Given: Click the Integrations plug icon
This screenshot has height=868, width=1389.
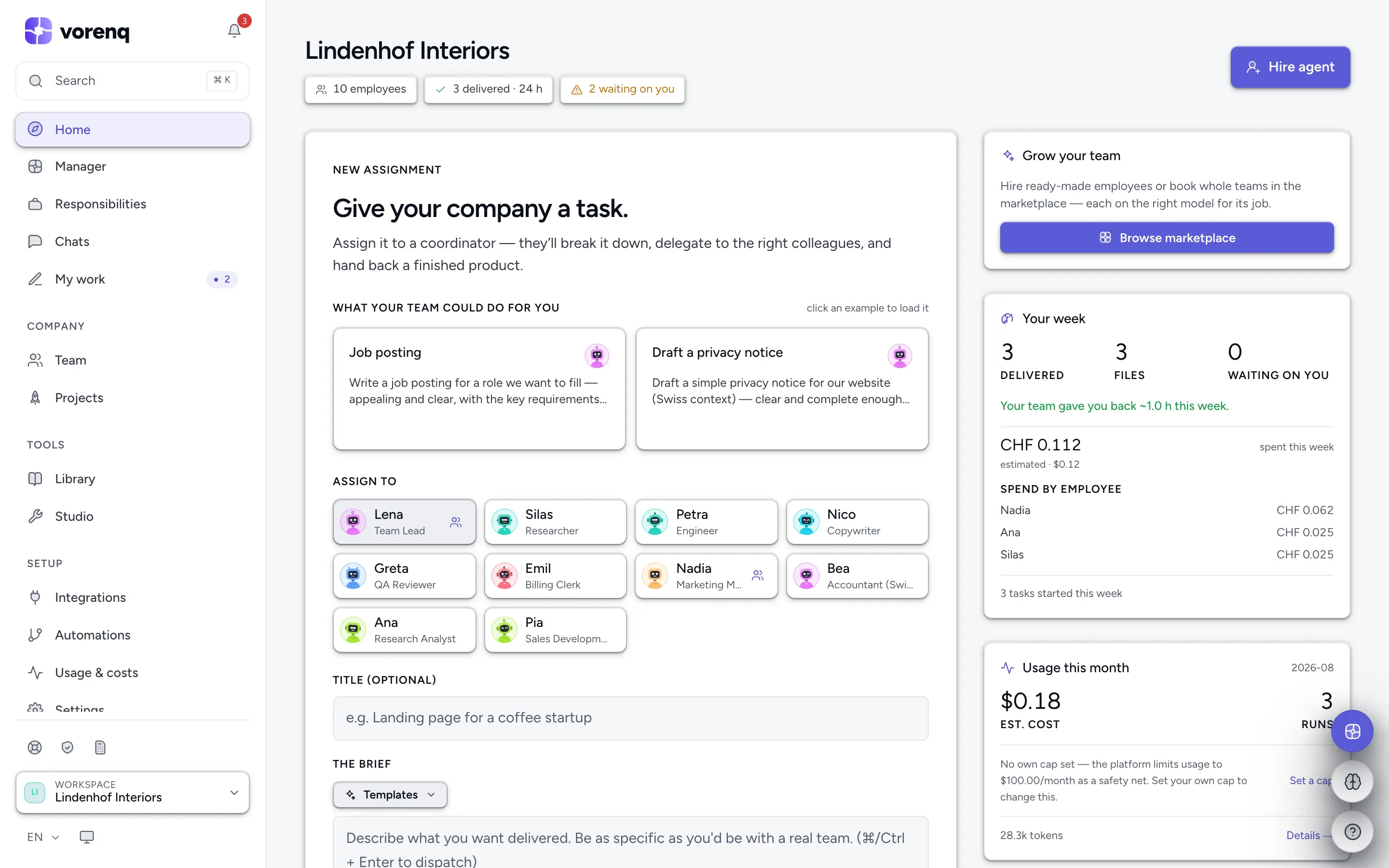Looking at the screenshot, I should click(36, 597).
